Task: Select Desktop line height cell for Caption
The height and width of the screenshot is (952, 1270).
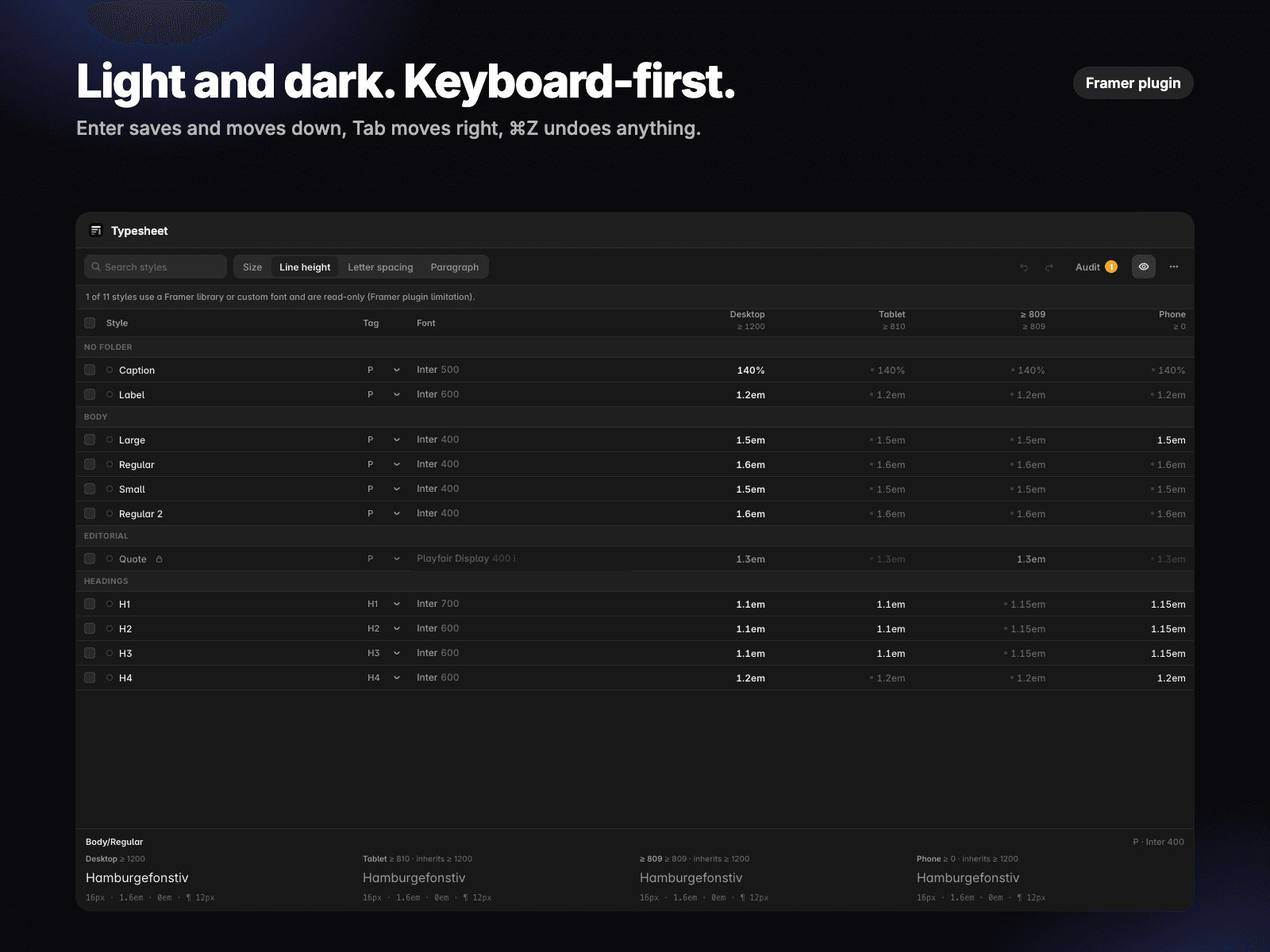Action: coord(751,370)
